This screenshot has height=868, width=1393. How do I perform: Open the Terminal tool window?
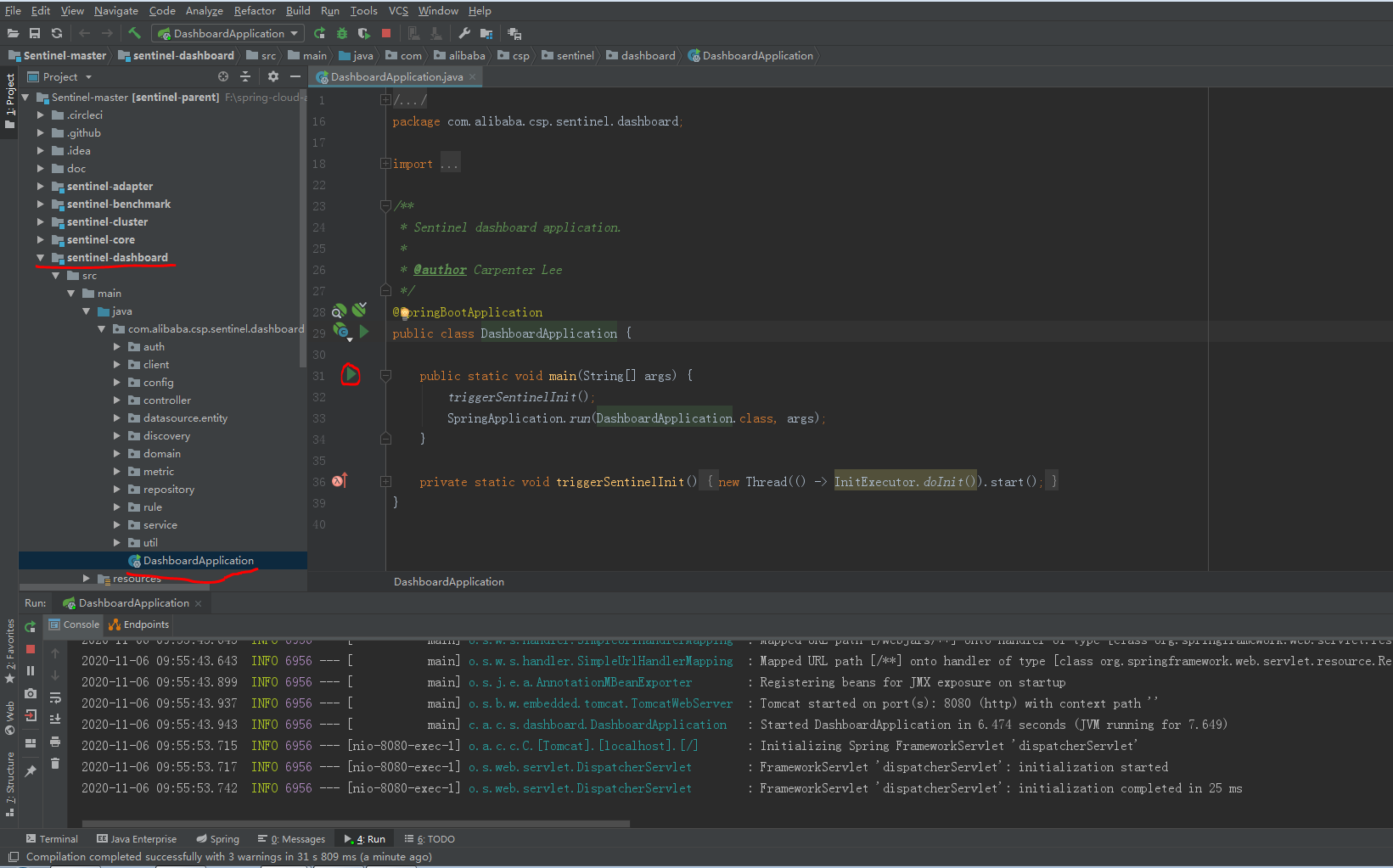tap(52, 839)
